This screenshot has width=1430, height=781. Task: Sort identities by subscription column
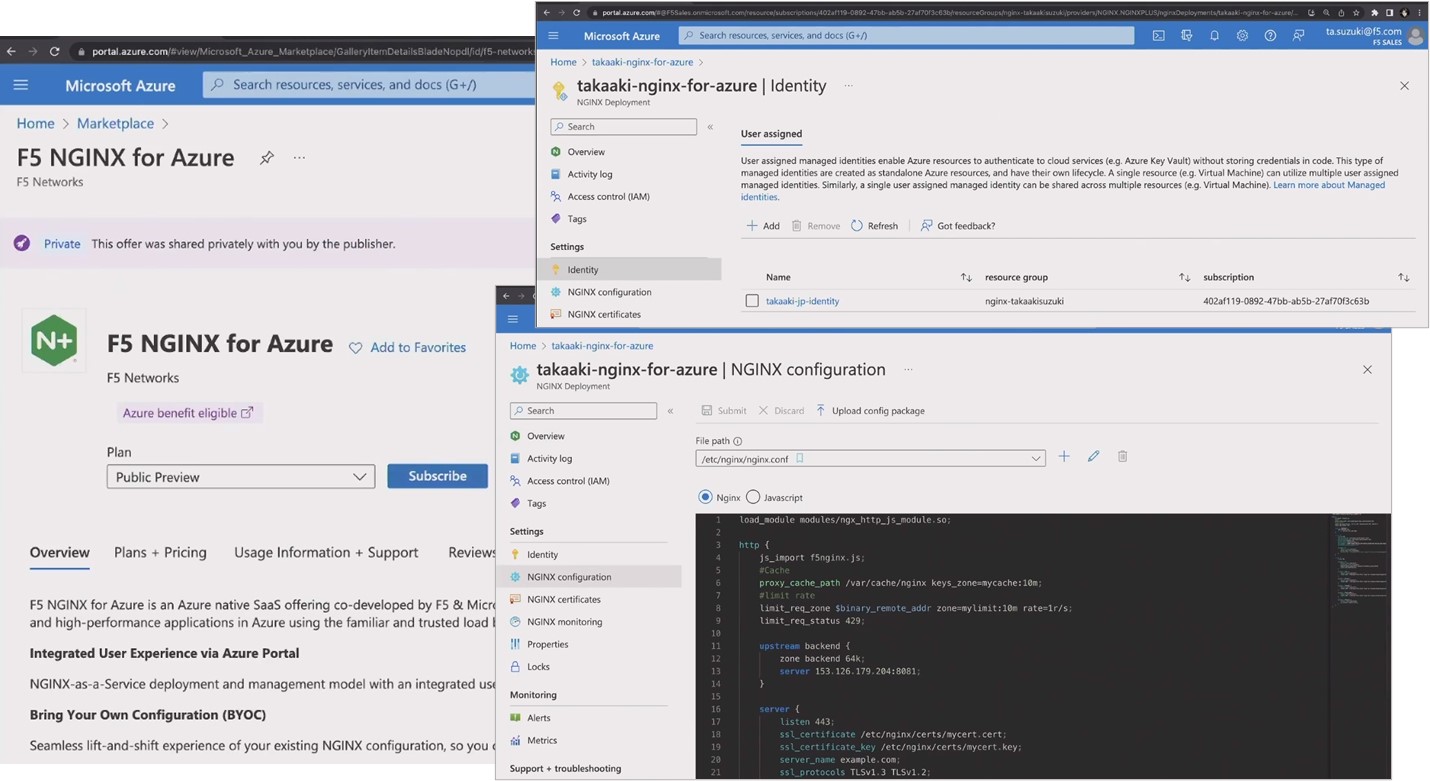pyautogui.click(x=1404, y=278)
